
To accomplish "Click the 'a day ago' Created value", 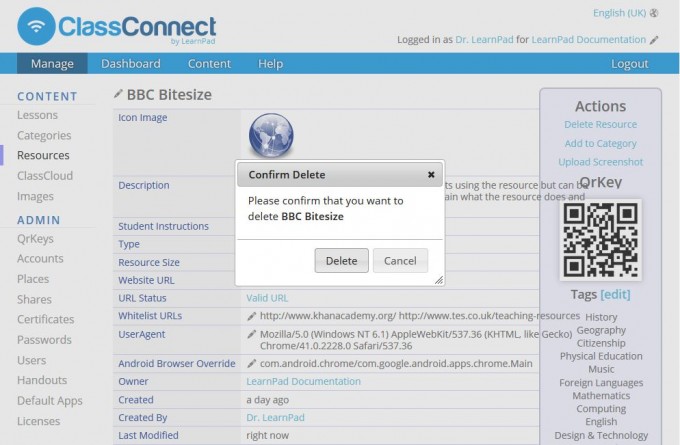I will pyautogui.click(x=267, y=400).
